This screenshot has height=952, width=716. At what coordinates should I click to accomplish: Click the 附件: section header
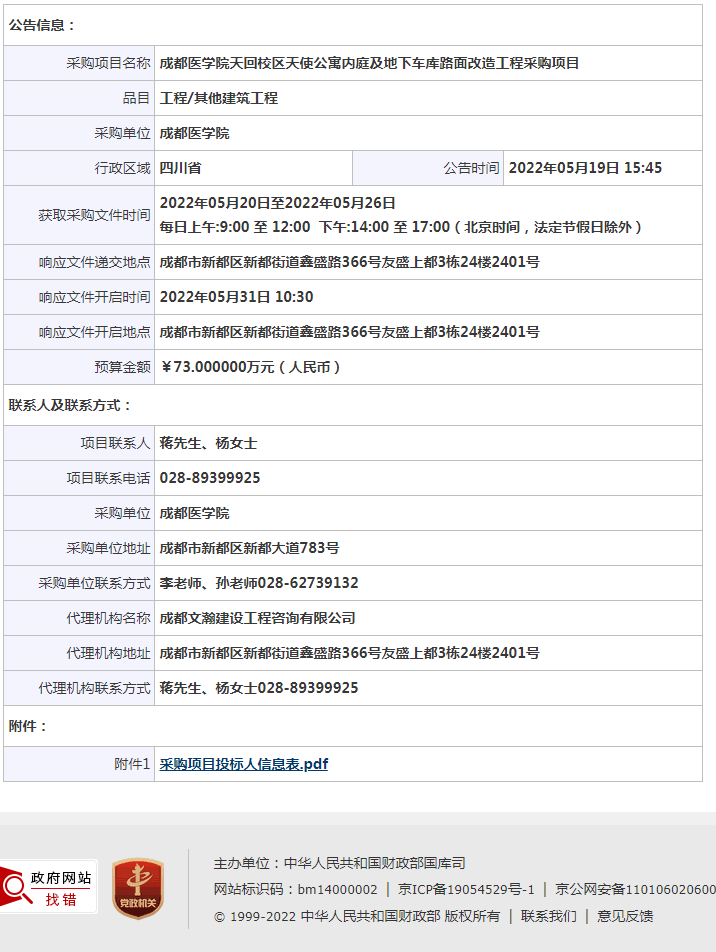click(27, 726)
